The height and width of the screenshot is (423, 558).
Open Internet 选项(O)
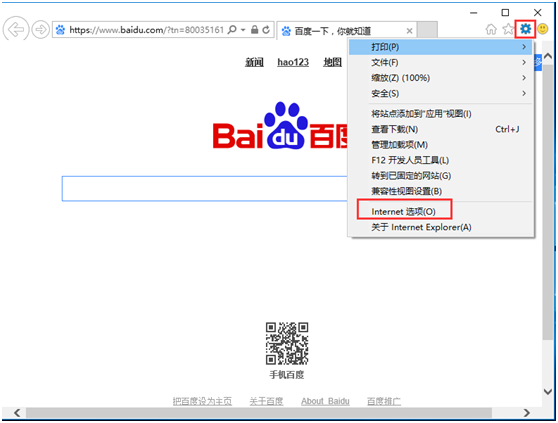[440, 212]
